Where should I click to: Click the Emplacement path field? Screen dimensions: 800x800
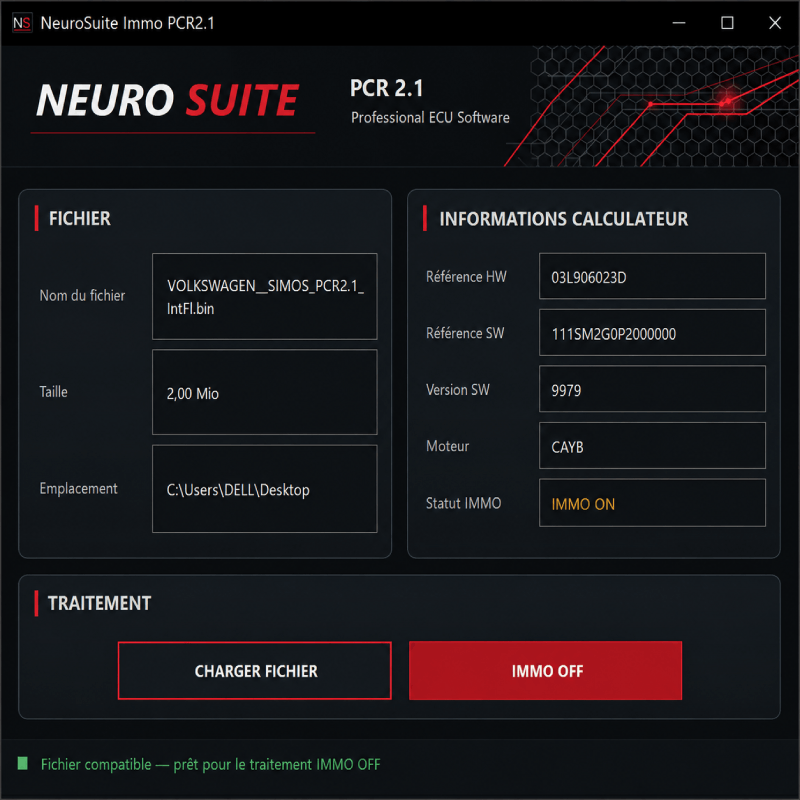265,489
